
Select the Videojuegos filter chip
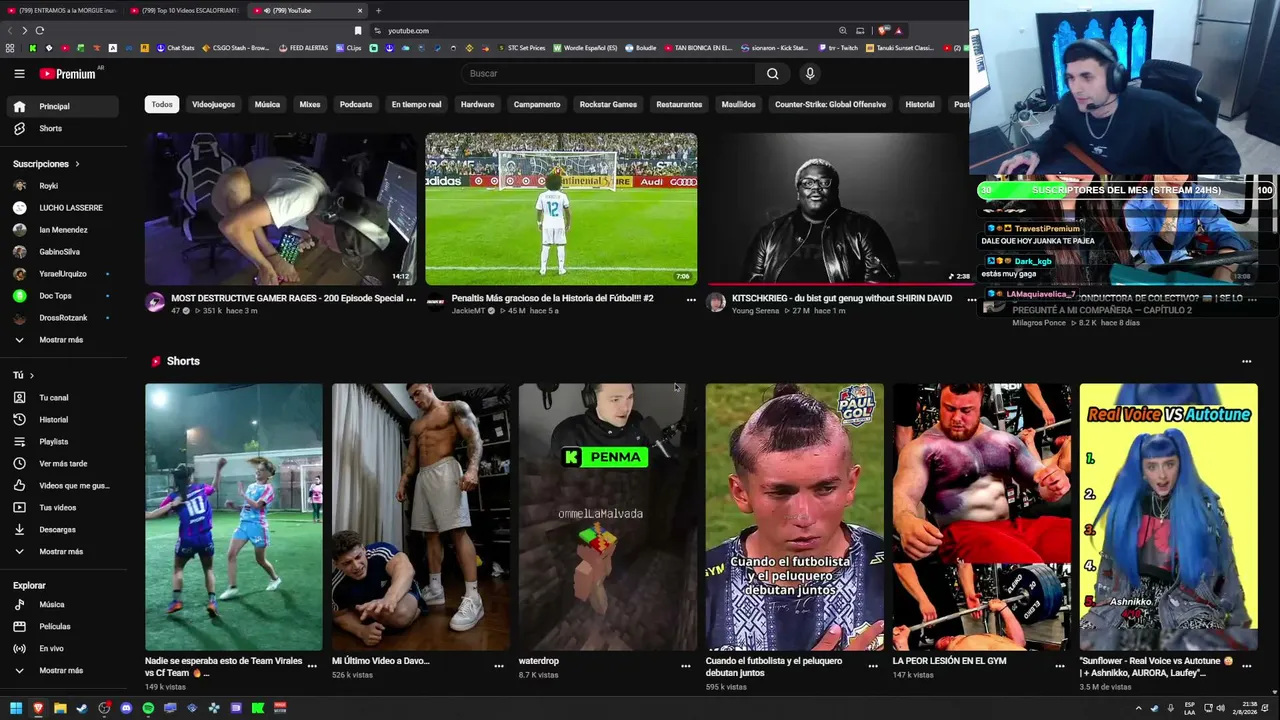213,104
